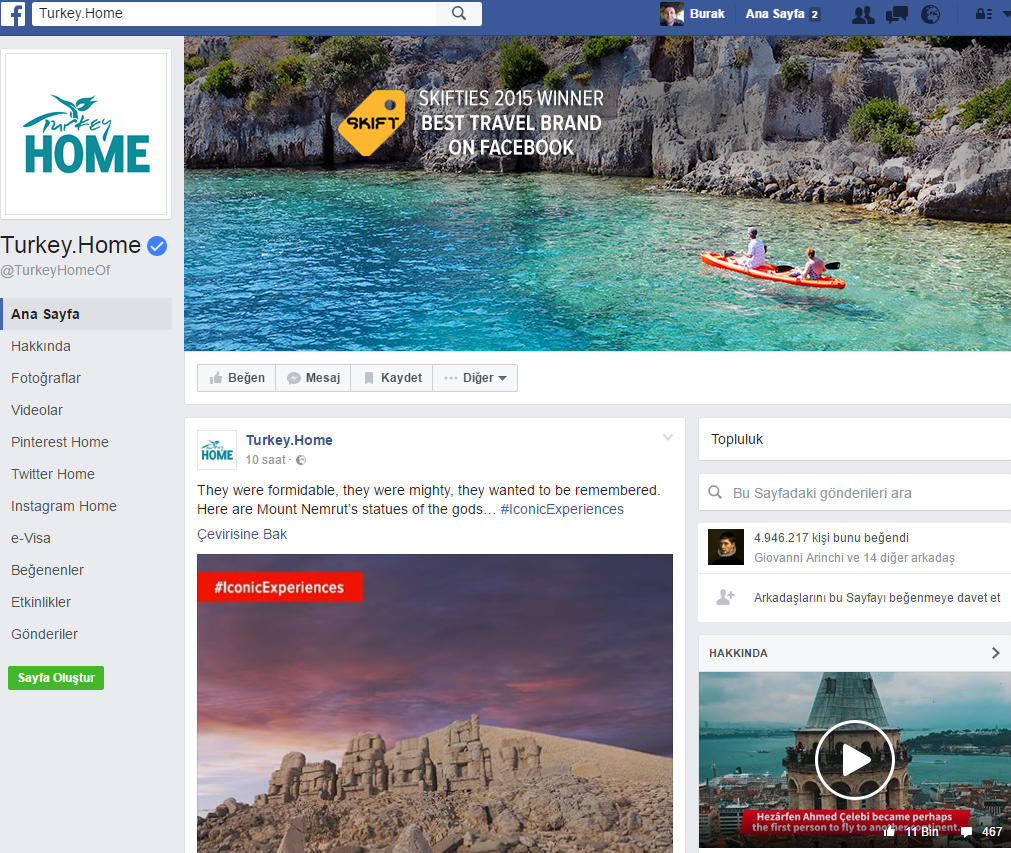The height and width of the screenshot is (853, 1011).
Task: Select Ana Sayfa in the sidebar
Action: [x=86, y=314]
